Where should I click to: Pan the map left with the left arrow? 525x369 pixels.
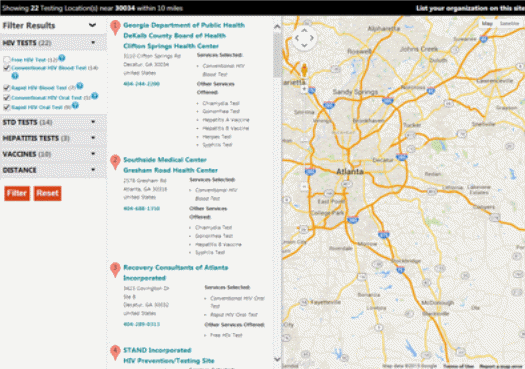point(297,38)
